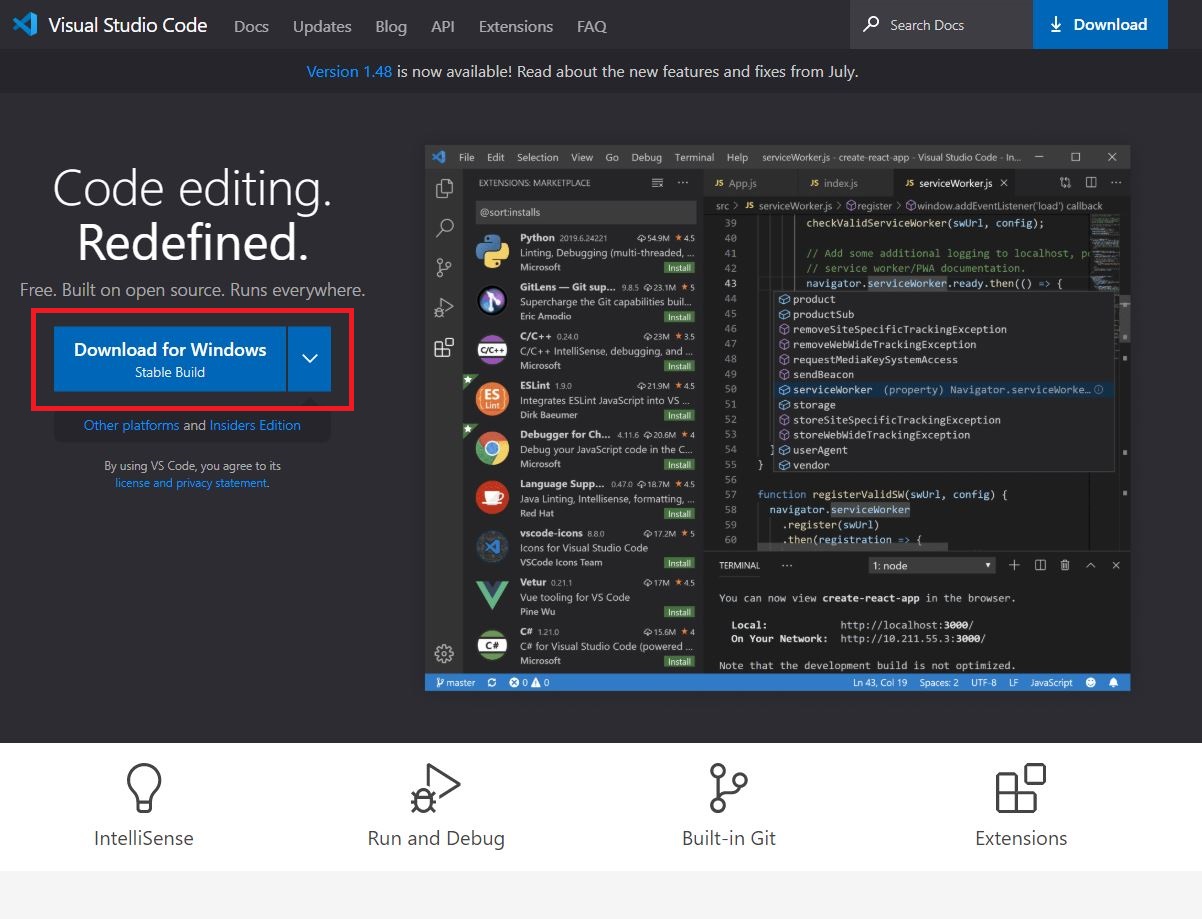Click the blue Download button in the header
The width and height of the screenshot is (1202, 919).
(x=1100, y=24)
